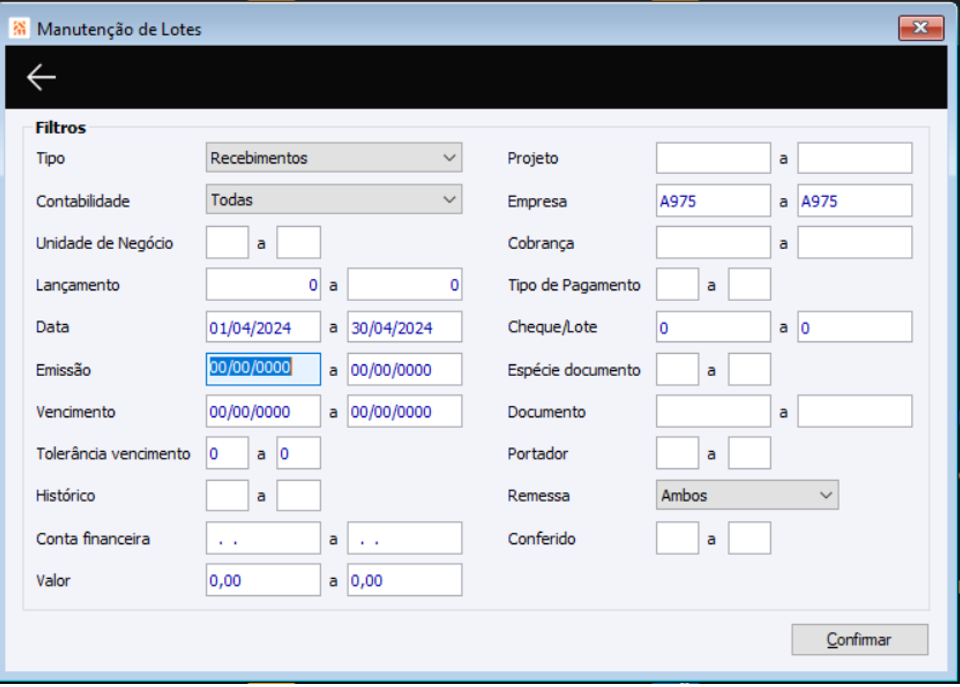Screen dimensions: 960x687
Task: Open the Contabilidade dropdown showing Todas
Action: [x=334, y=200]
